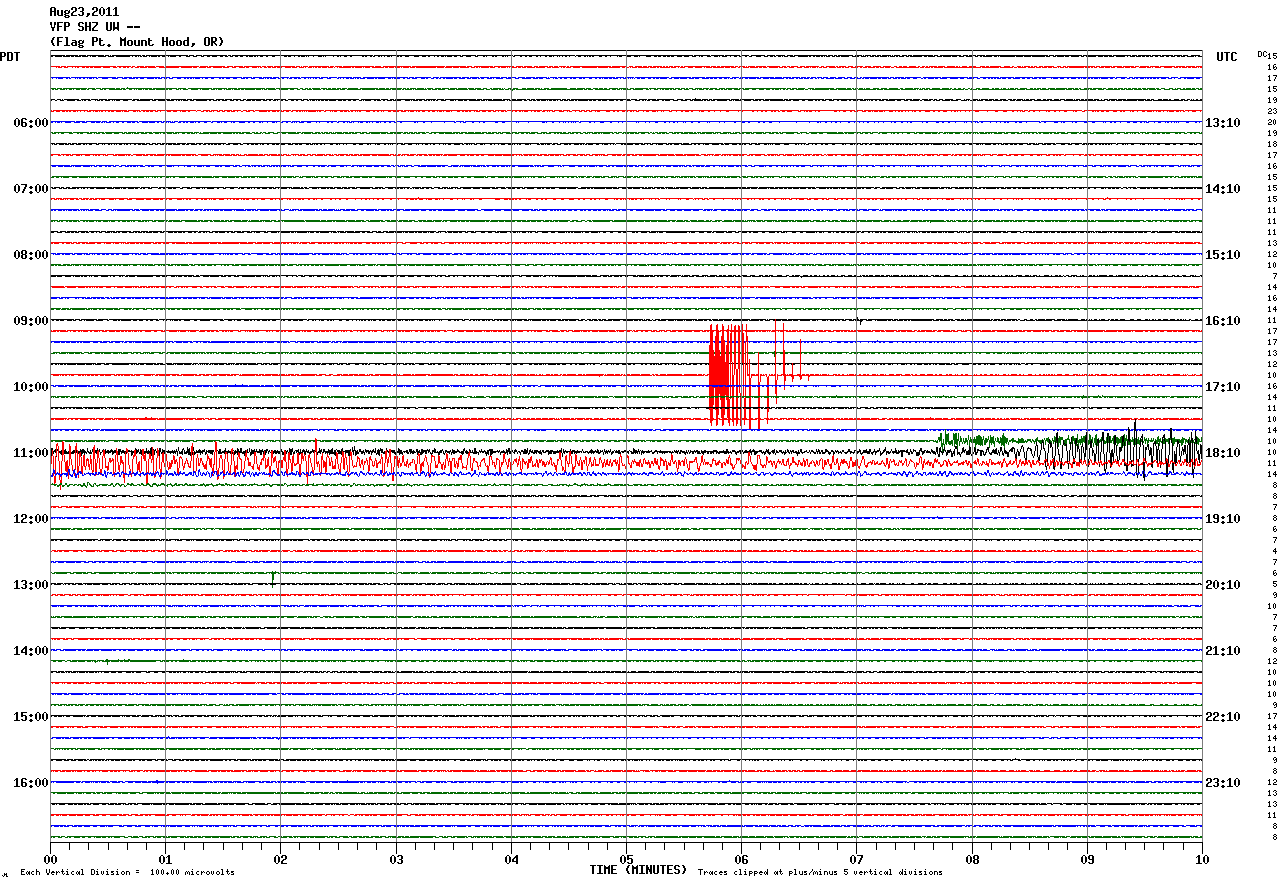The width and height of the screenshot is (1282, 886).
Task: Select the 05 minute axis tick label
Action: click(x=626, y=859)
